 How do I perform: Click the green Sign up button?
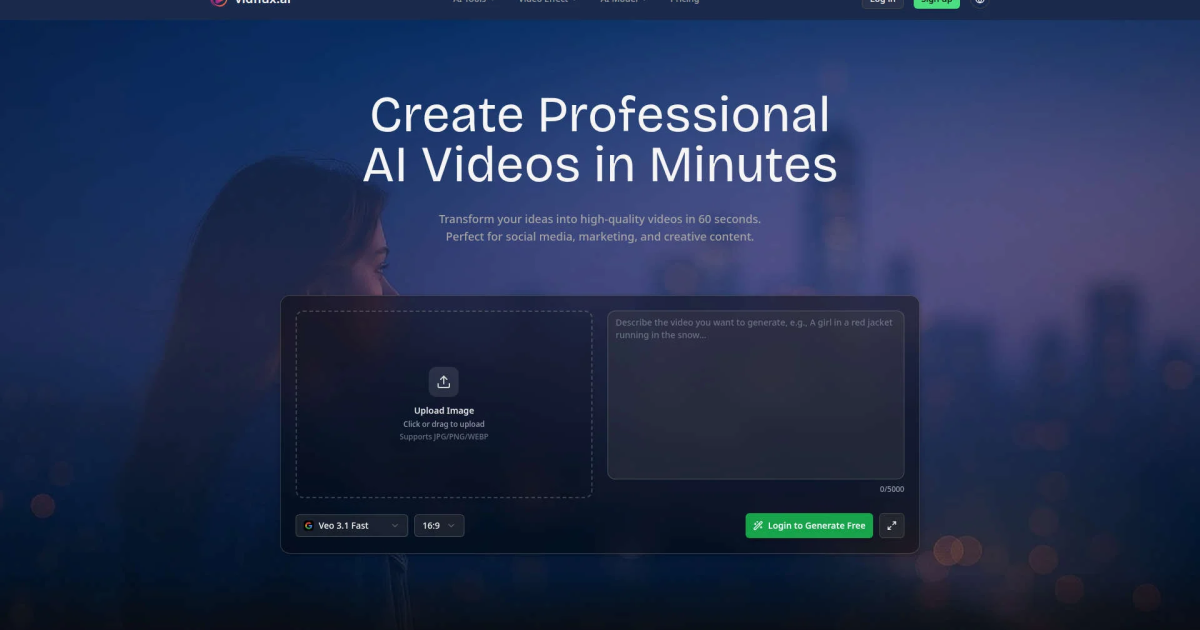[x=937, y=3]
